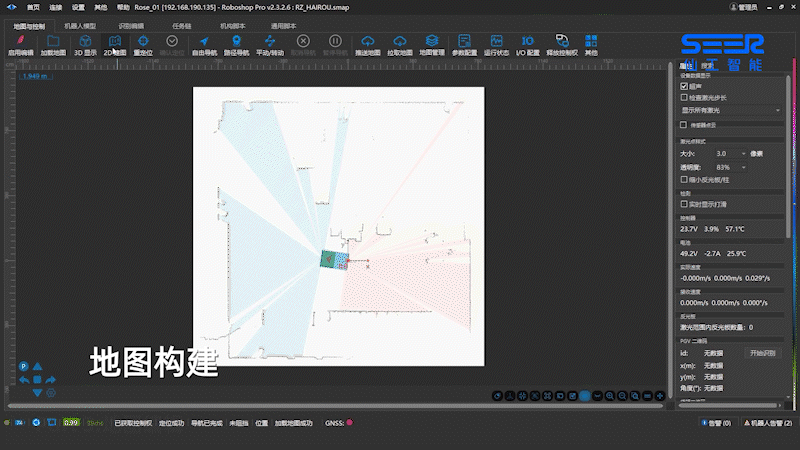
Task: Start 自由导航 (free navigation) tool
Action: tap(204, 45)
